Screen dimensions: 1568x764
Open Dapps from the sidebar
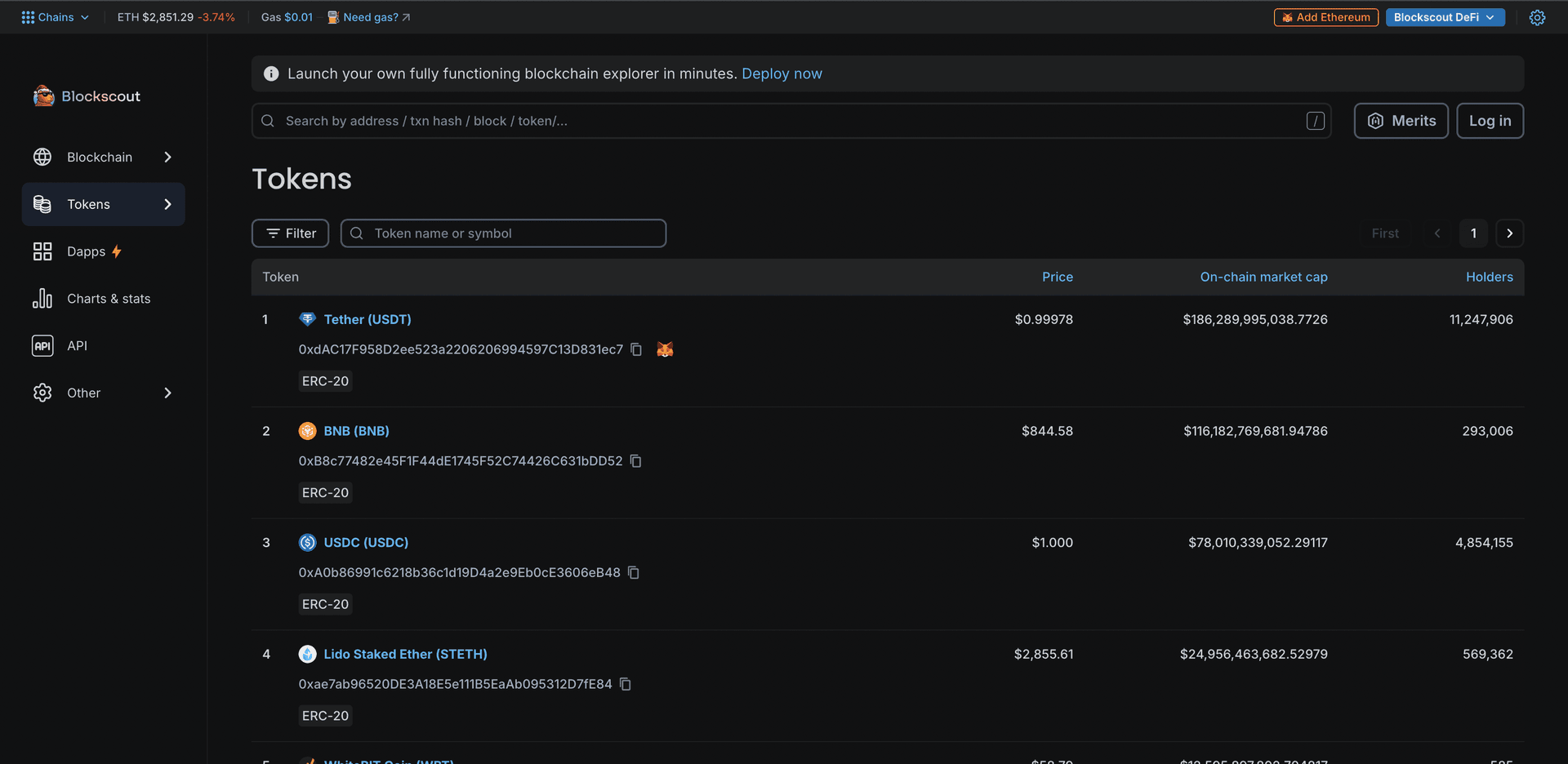[x=86, y=251]
